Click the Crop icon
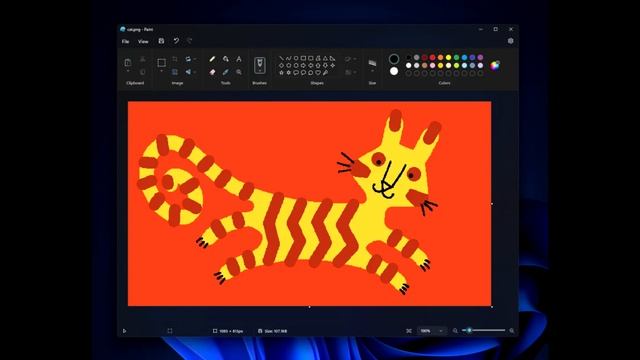 (x=175, y=60)
